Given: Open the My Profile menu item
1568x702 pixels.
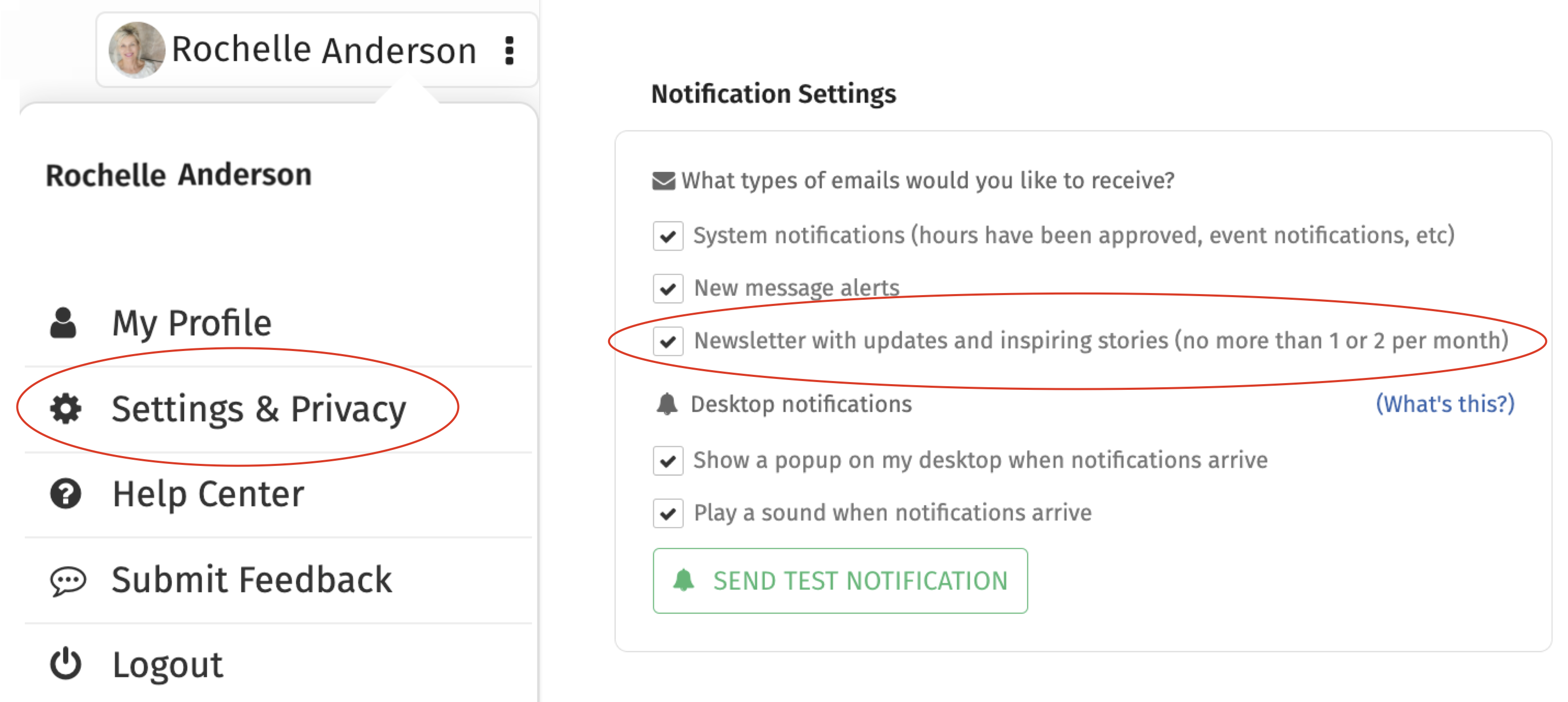Looking at the screenshot, I should click(278, 323).
